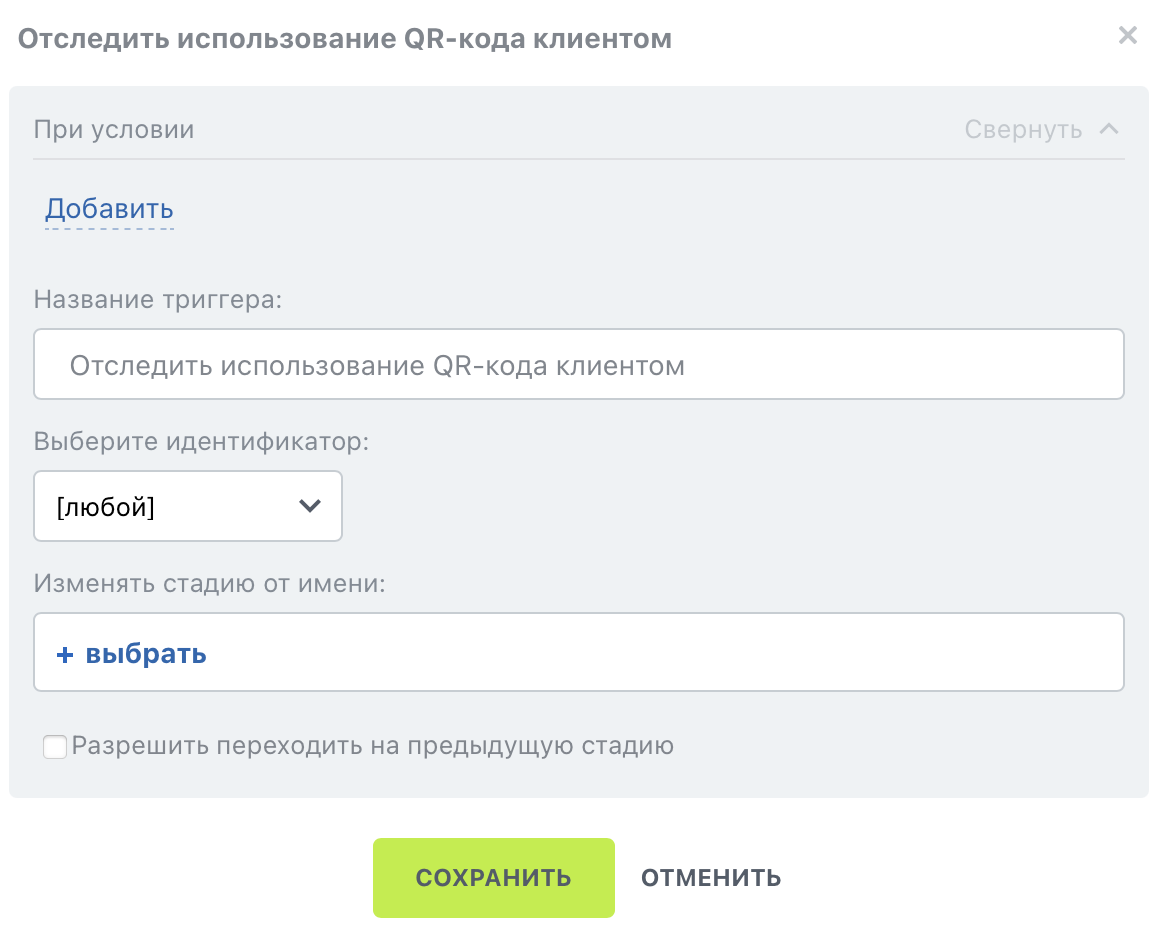This screenshot has height=946, width=1158.
Task: Click the dialog title 'Отследить использование QR-кода клиентом'
Action: point(345,38)
